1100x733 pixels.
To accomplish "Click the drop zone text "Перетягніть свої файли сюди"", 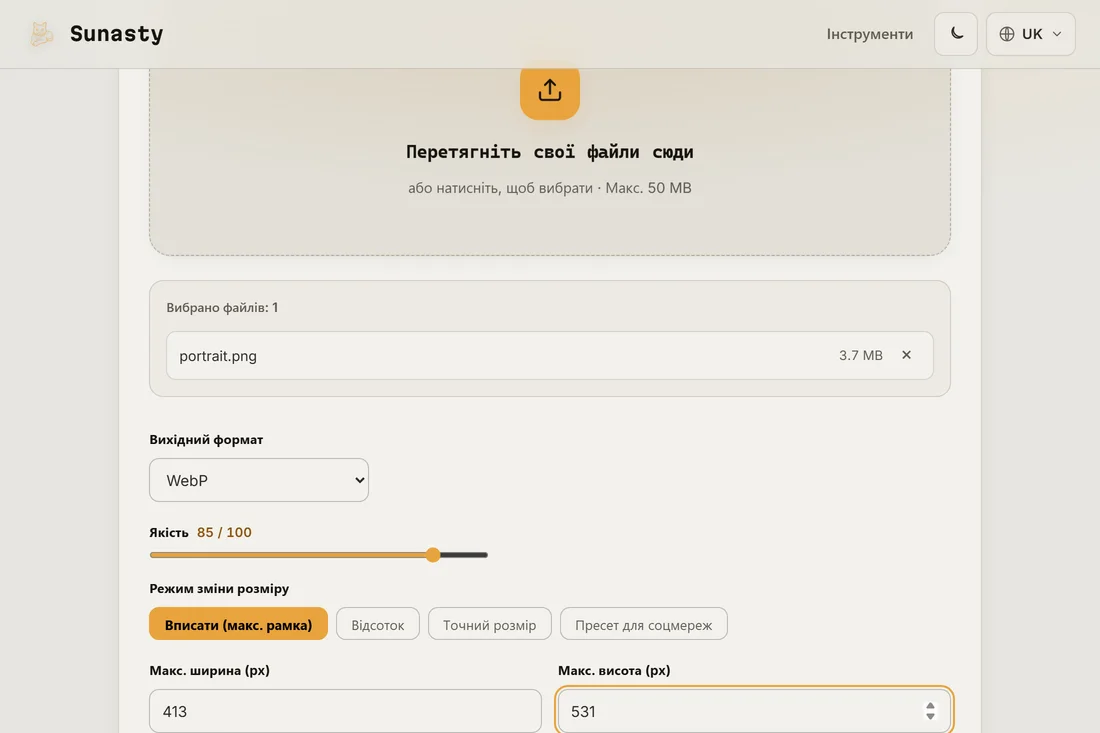I will [x=550, y=152].
